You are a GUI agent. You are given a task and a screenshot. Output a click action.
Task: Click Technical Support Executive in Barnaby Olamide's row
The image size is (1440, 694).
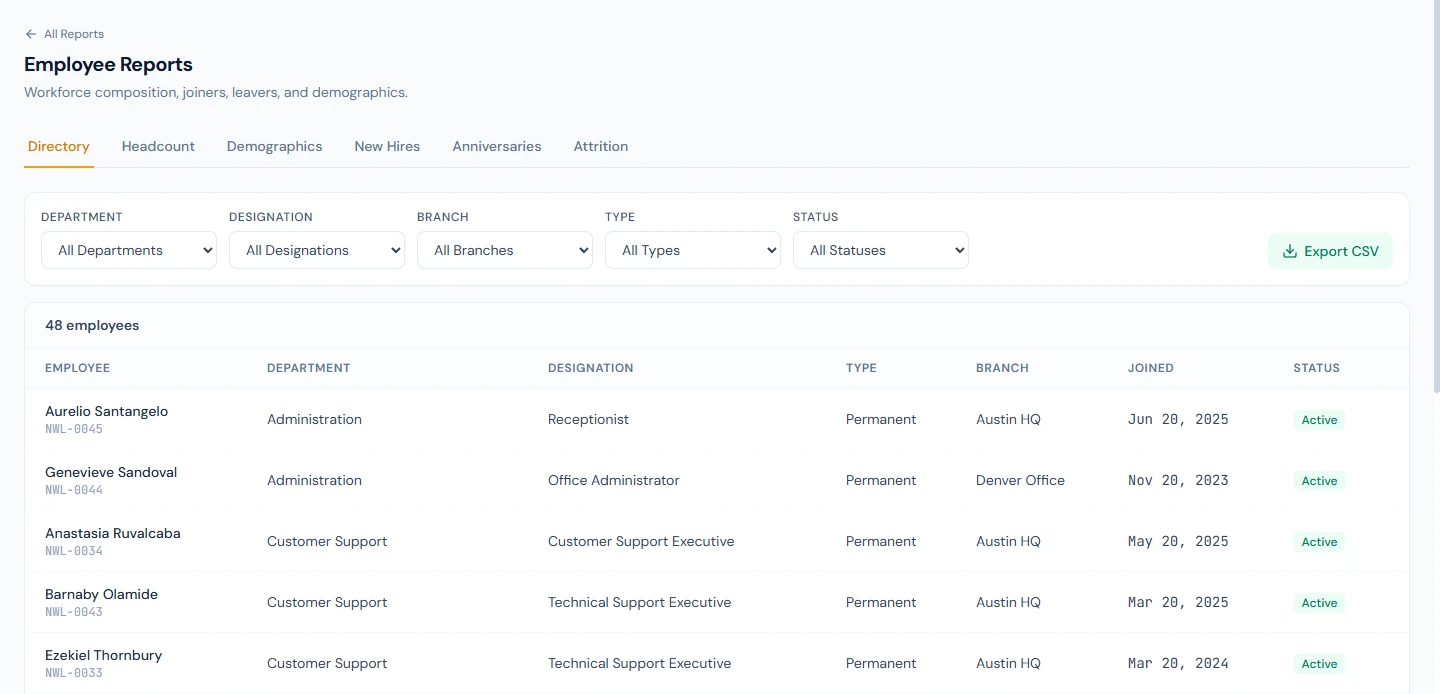point(639,602)
